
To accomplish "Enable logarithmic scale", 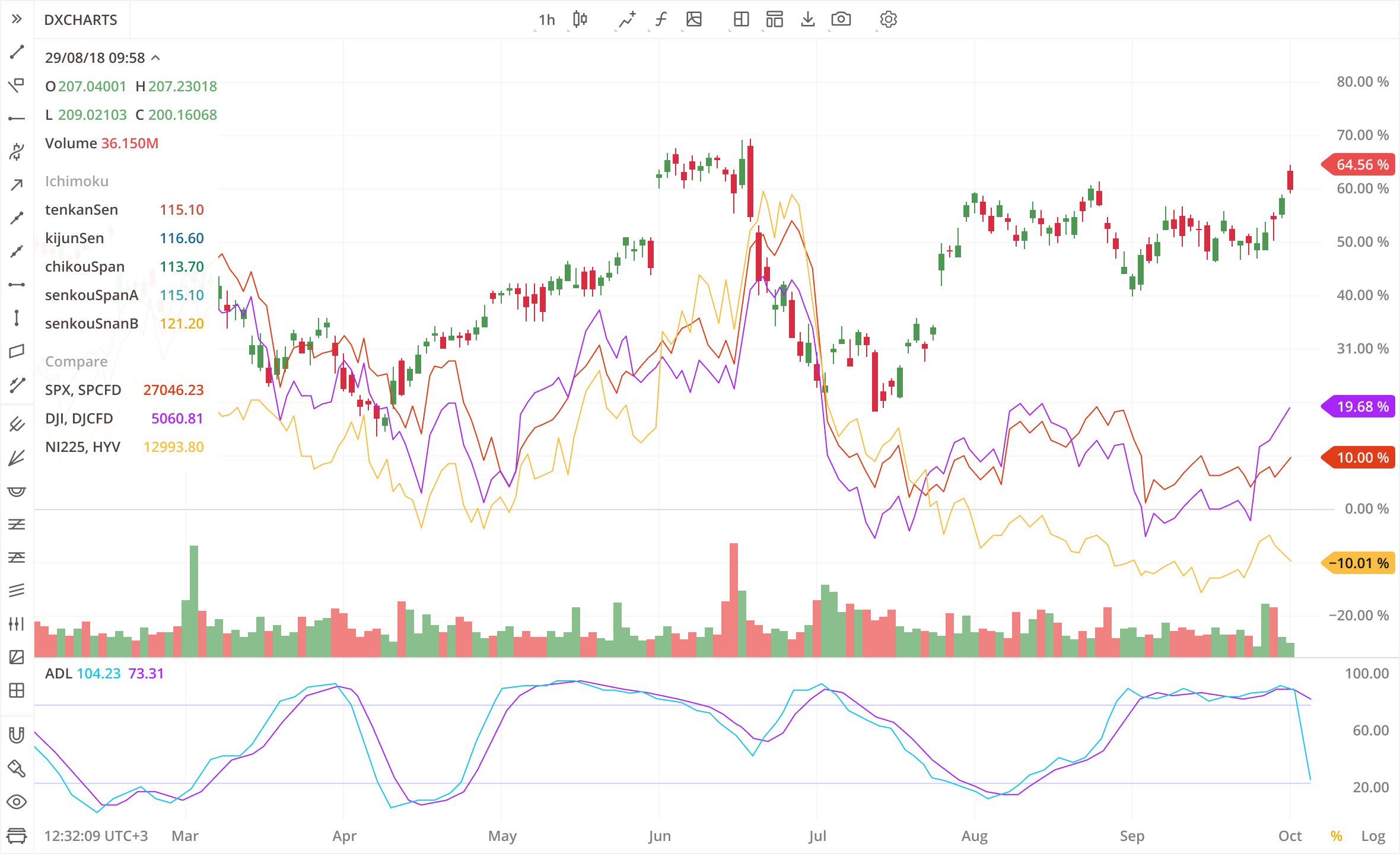I will click(1373, 836).
